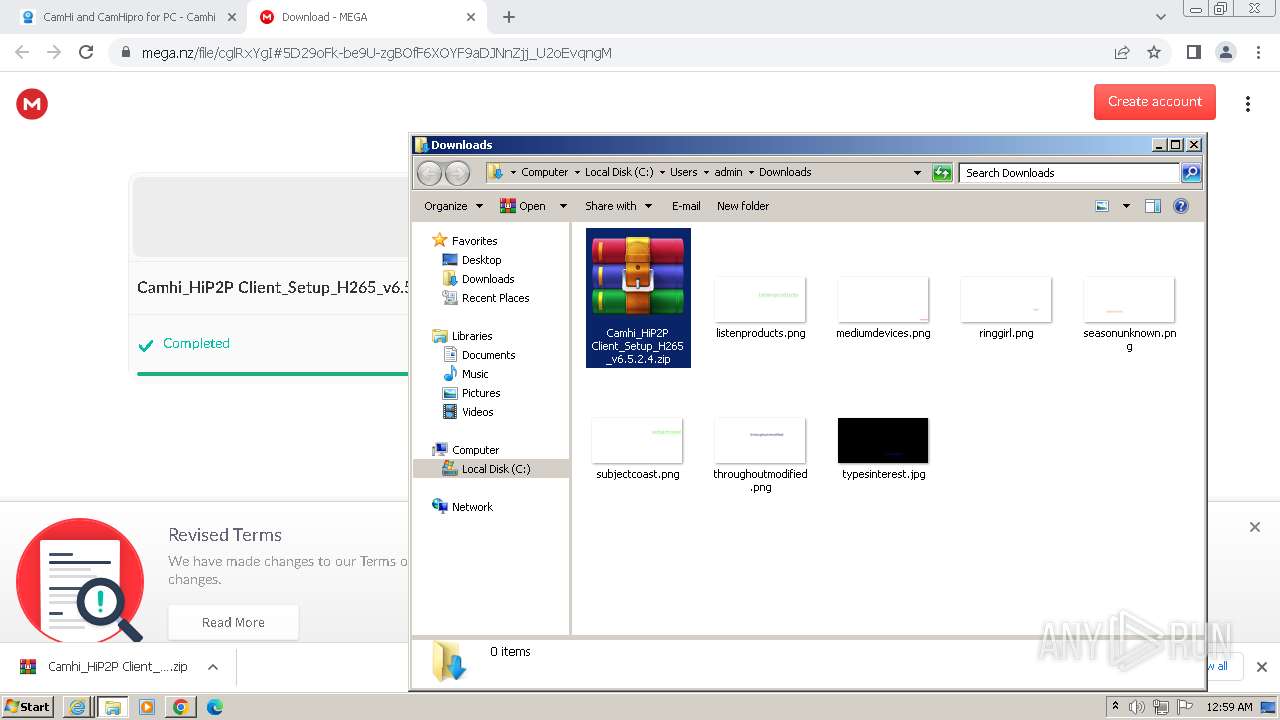Create a New folder
Image resolution: width=1280 pixels, height=720 pixels.
(743, 206)
